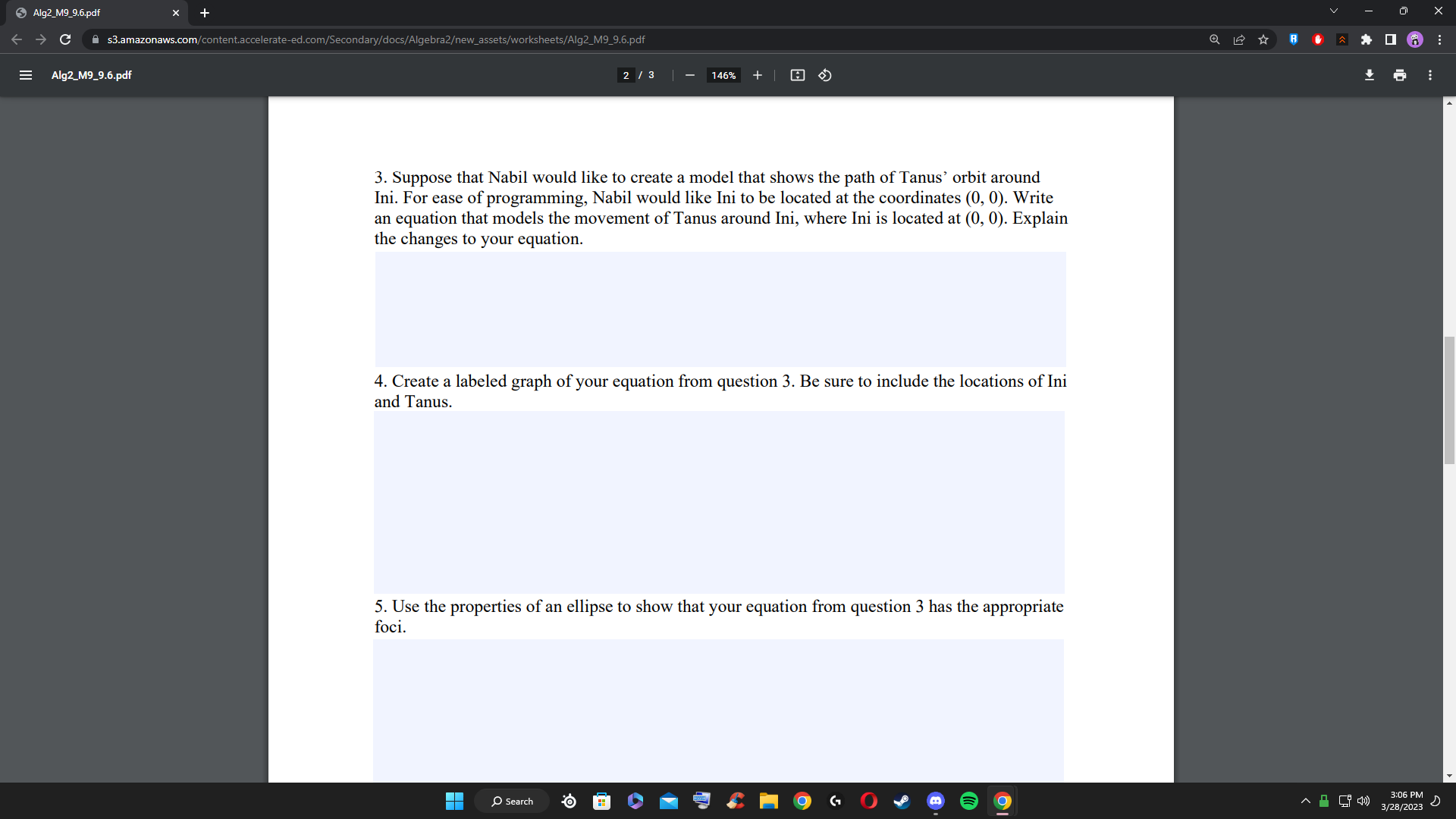
Task: Toggle the bookmark star for this page
Action: [1263, 39]
